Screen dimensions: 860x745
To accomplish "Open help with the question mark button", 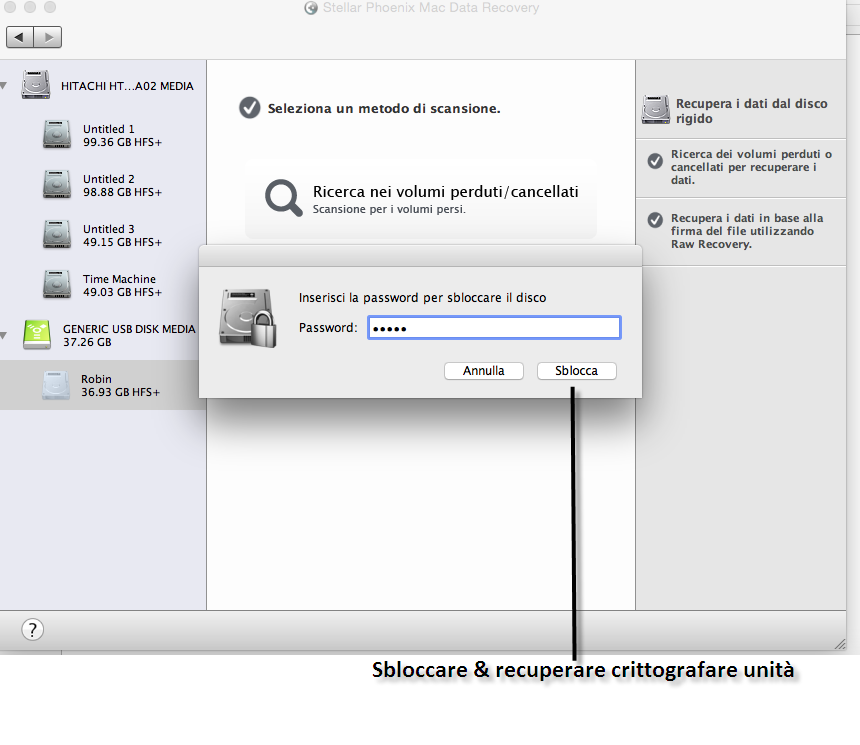I will click(32, 629).
